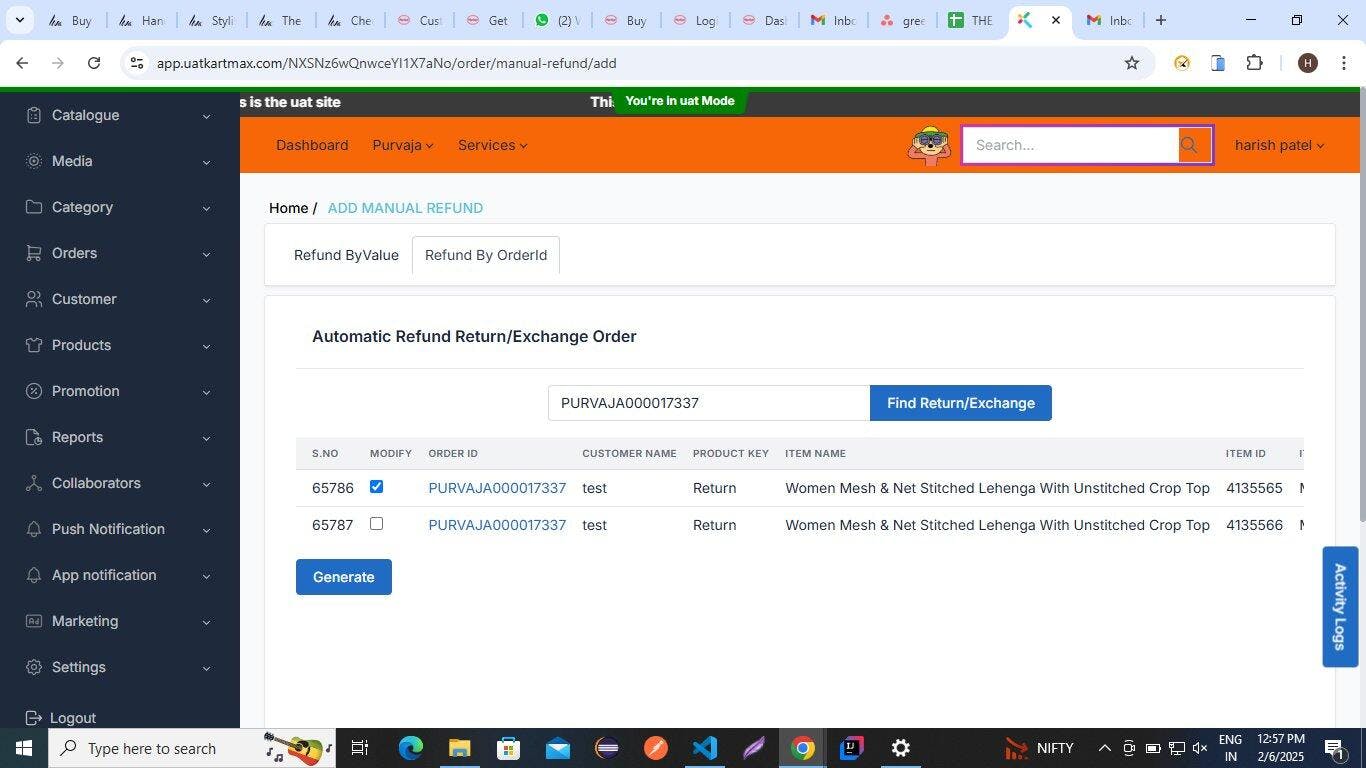
Task: Open the browser Extensions puzzle icon
Action: tap(1254, 63)
